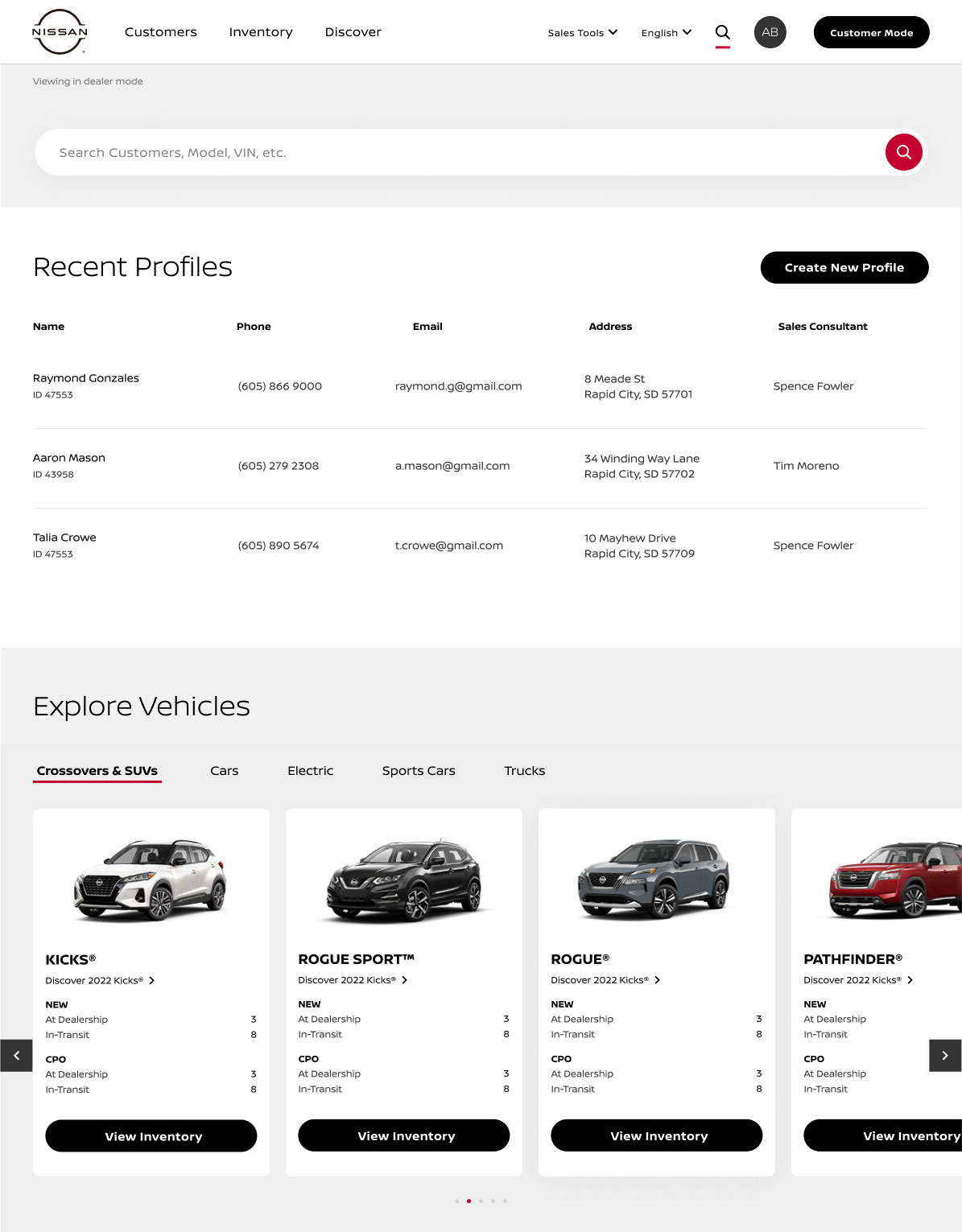Open the header search magnifier icon
This screenshot has height=1232, width=962.
point(723,32)
